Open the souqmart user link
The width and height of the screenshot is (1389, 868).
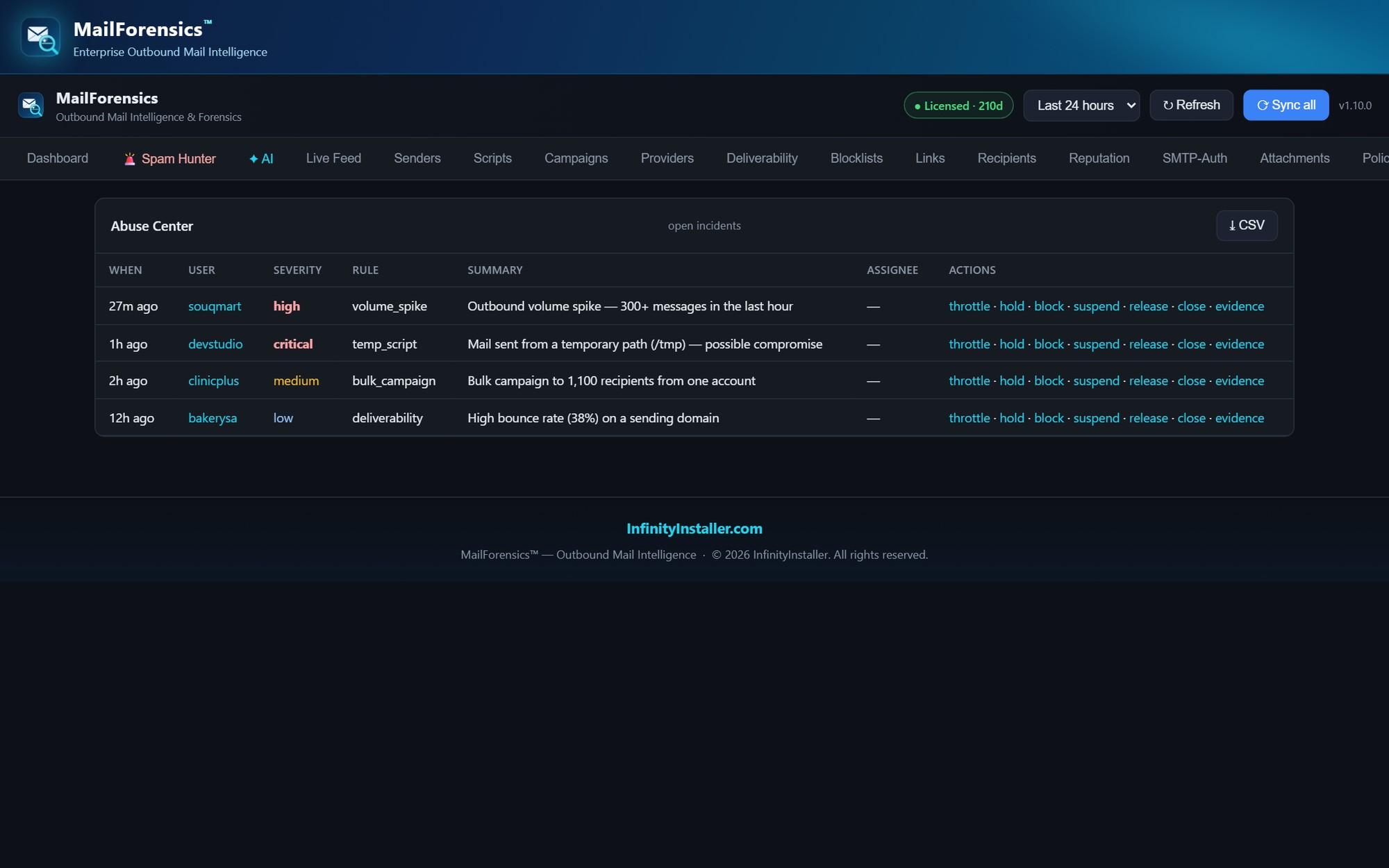click(215, 306)
